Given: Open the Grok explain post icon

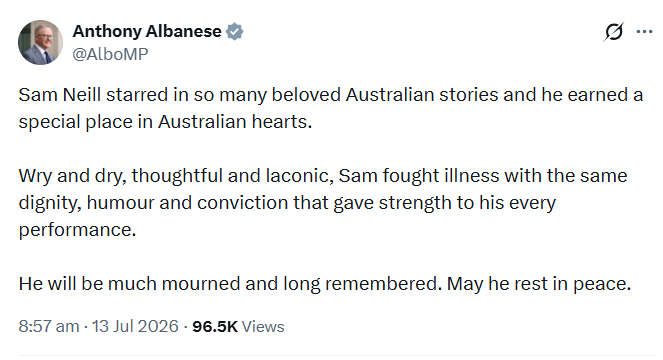Looking at the screenshot, I should 613,32.
